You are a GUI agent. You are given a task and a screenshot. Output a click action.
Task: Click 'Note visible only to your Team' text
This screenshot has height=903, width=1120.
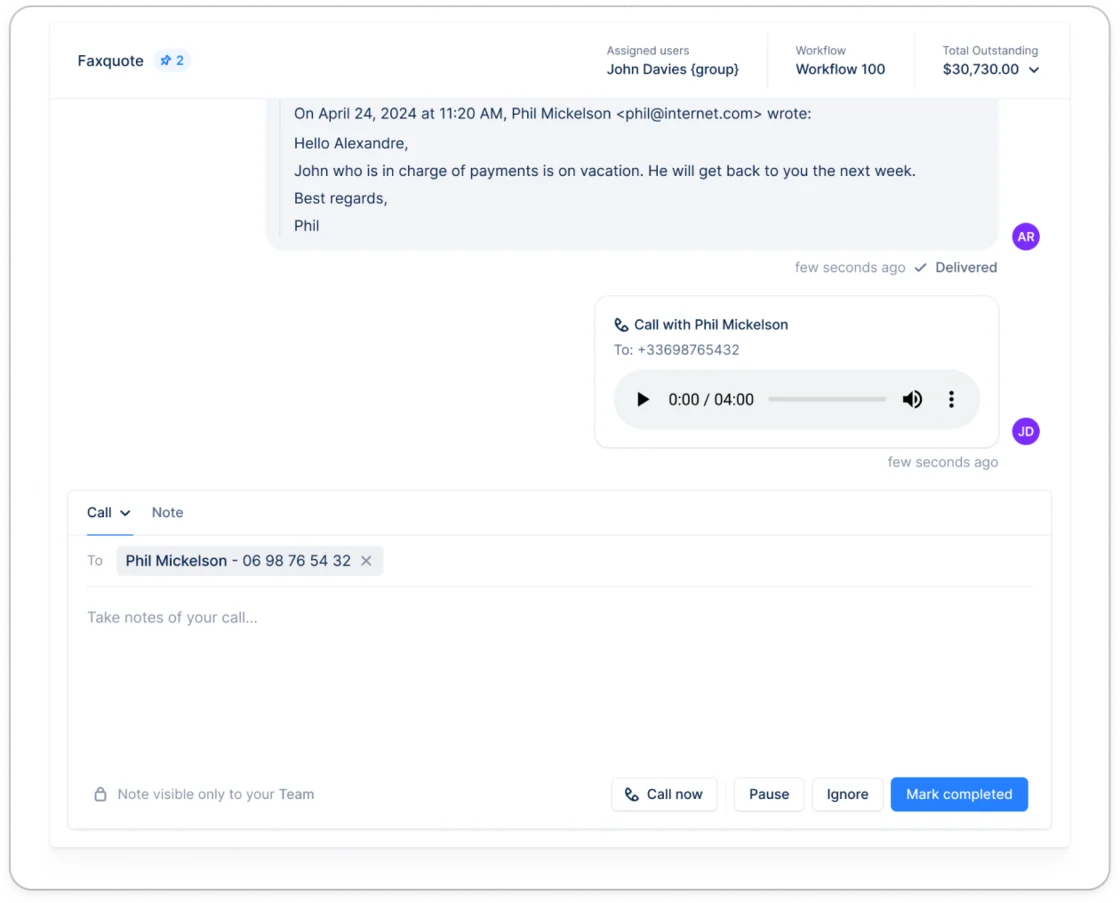[x=216, y=794]
